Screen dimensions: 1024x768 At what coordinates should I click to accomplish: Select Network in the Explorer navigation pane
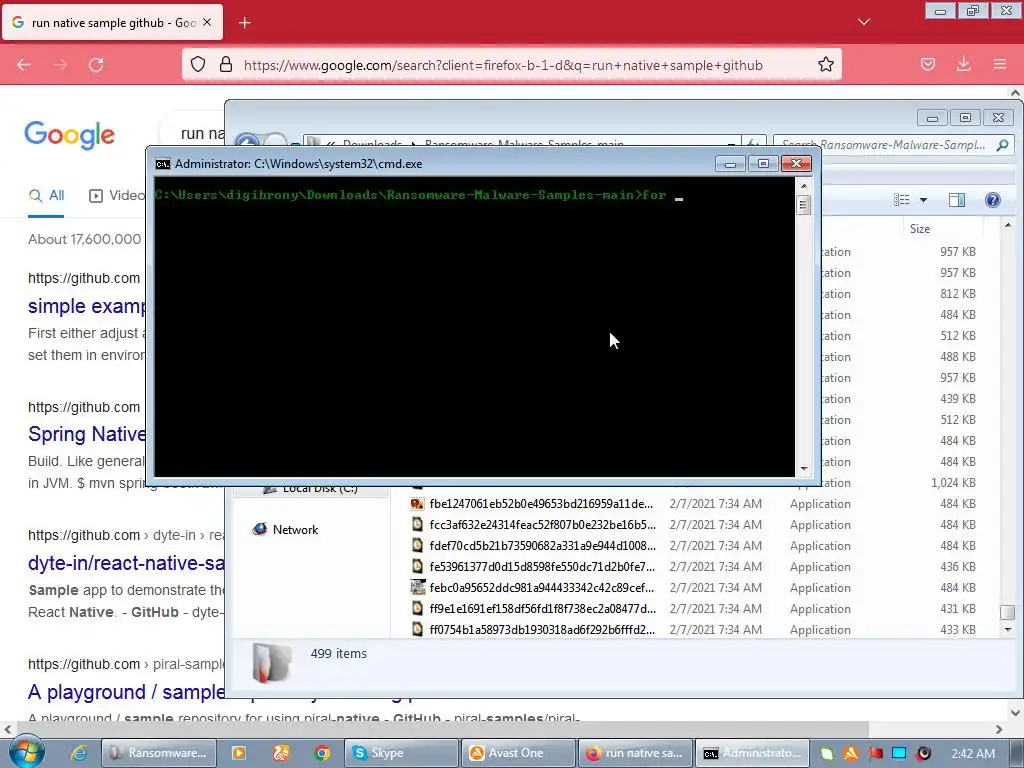pyautogui.click(x=295, y=530)
